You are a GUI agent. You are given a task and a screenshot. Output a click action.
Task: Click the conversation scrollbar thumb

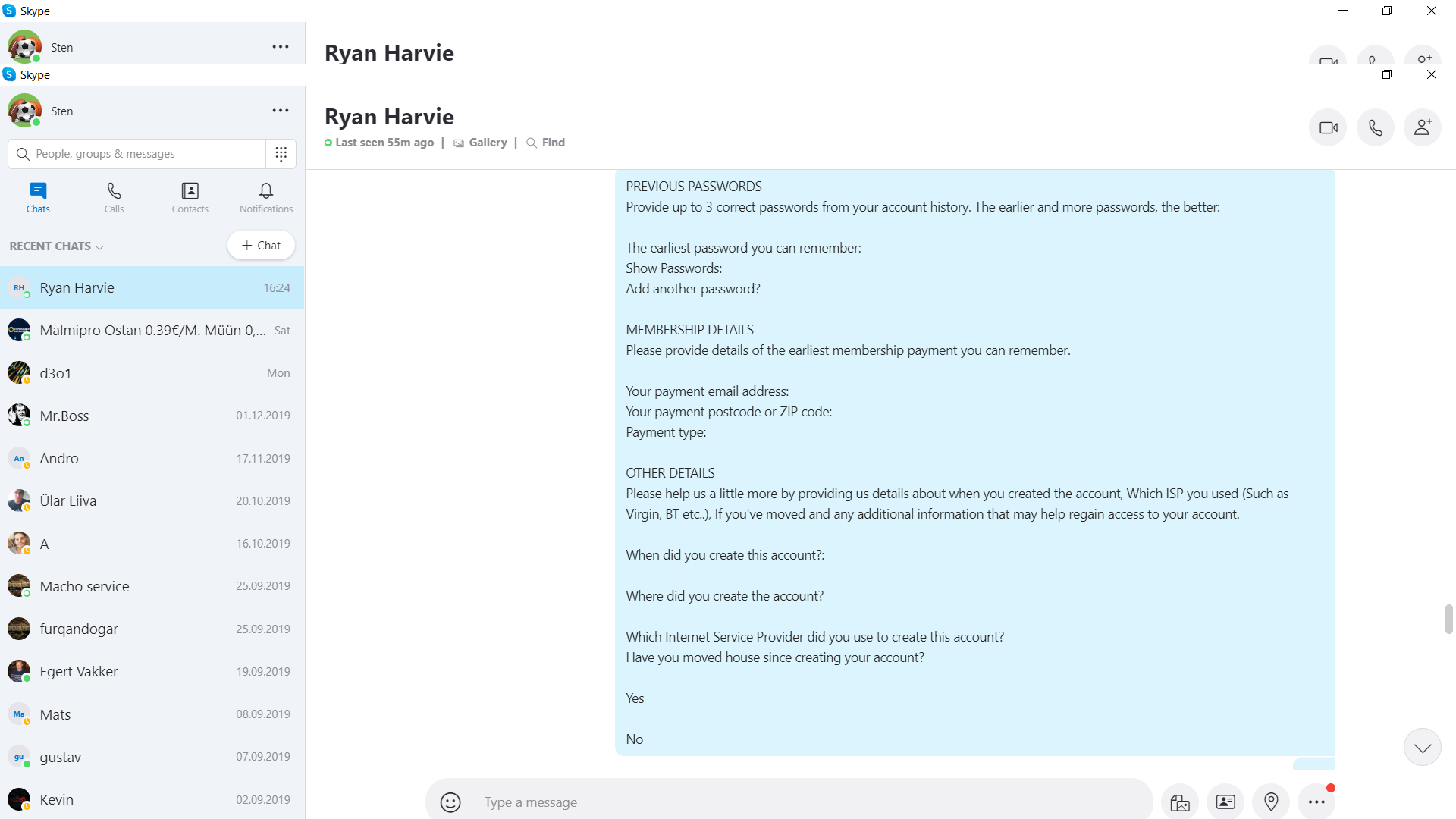point(1448,619)
